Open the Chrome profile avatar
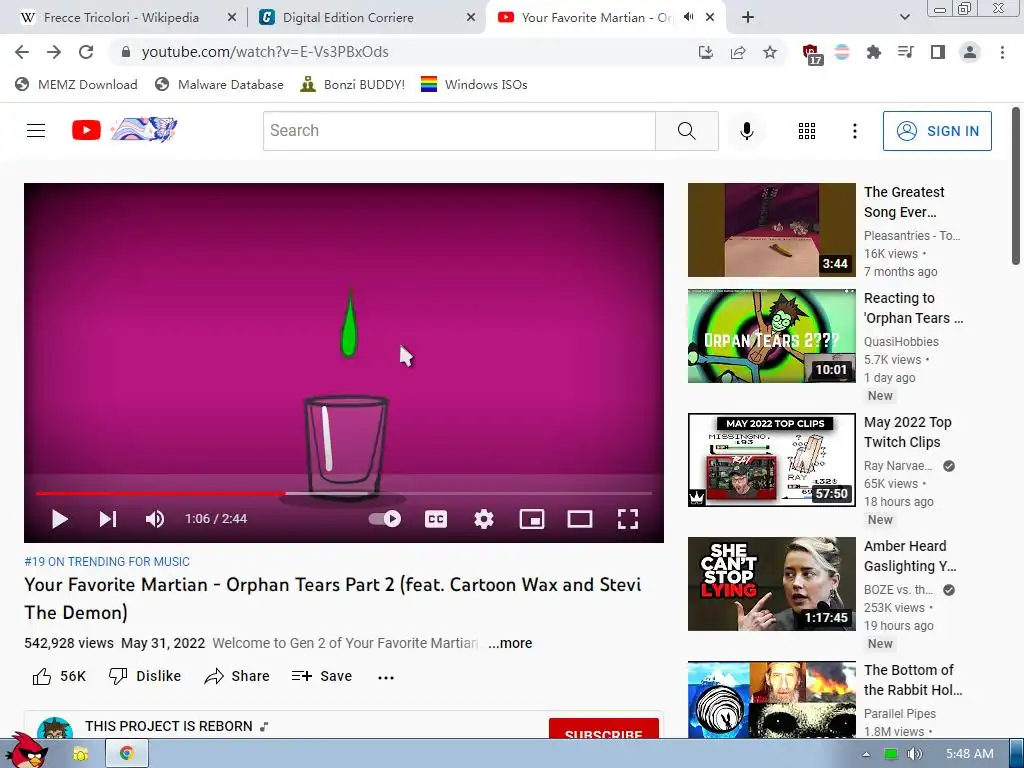1024x768 pixels. 970,52
